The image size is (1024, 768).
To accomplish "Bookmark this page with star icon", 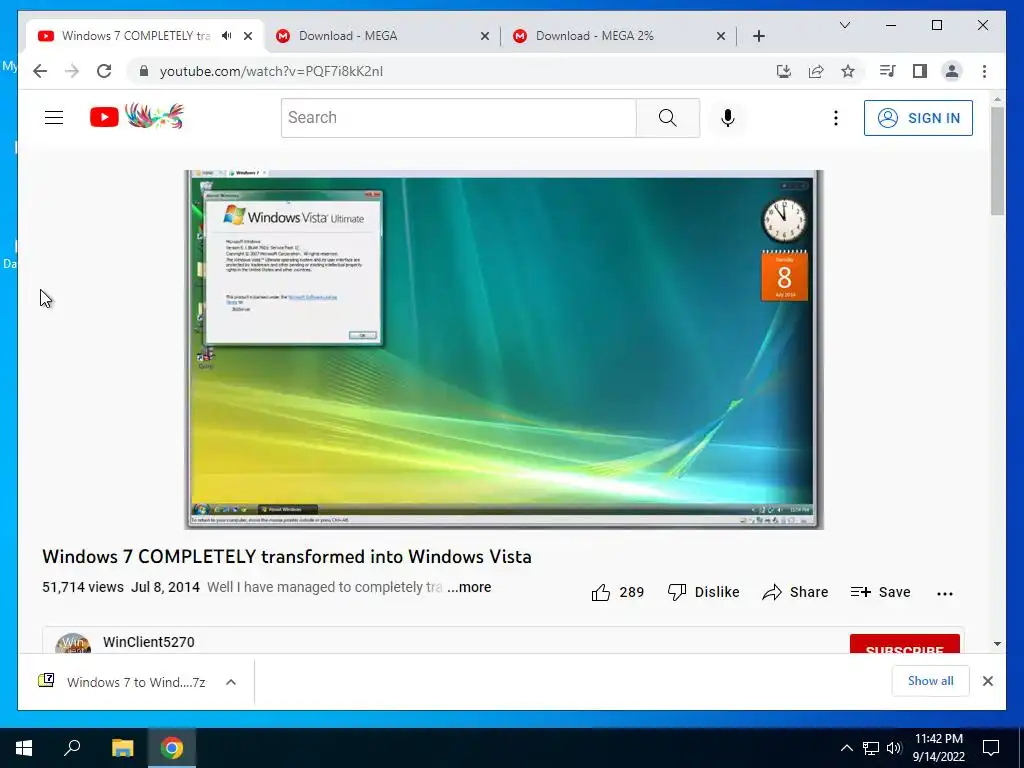I will (848, 71).
